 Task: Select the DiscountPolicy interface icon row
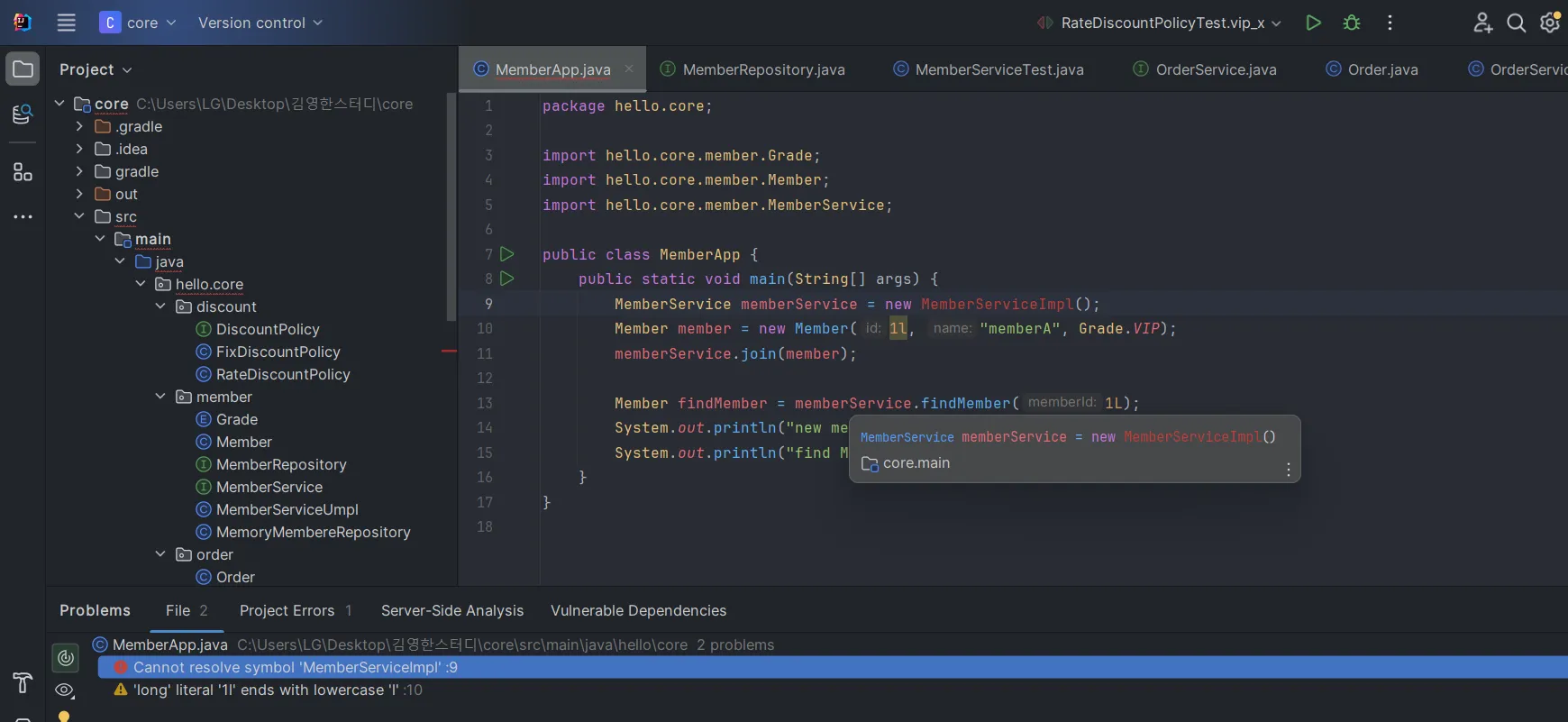pyautogui.click(x=258, y=329)
